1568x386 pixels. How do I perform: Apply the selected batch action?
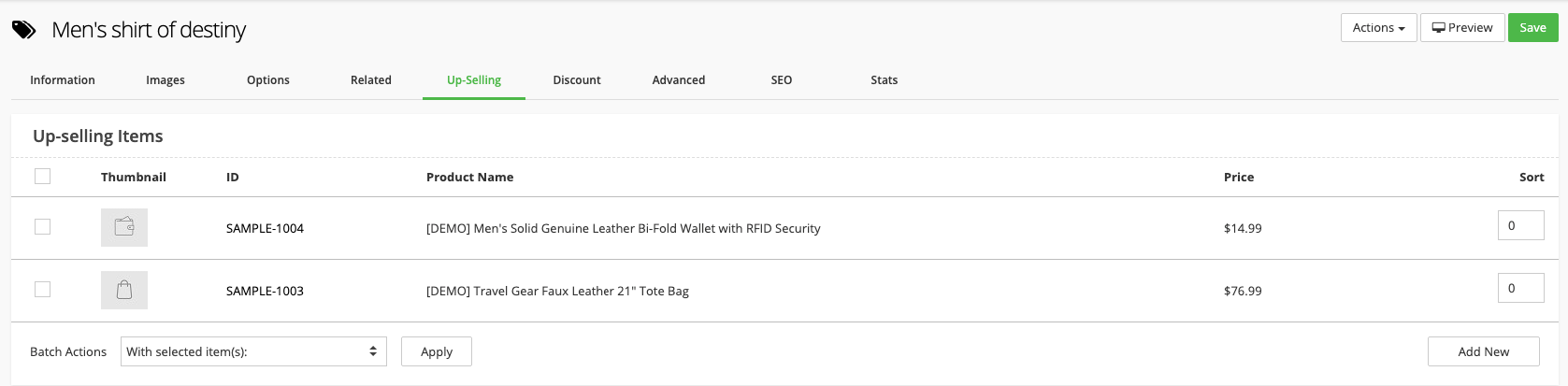pyautogui.click(x=437, y=351)
